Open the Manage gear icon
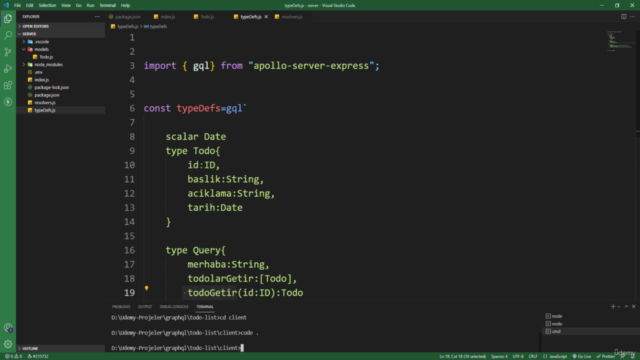This screenshot has width=640, height=360. click(x=8, y=344)
